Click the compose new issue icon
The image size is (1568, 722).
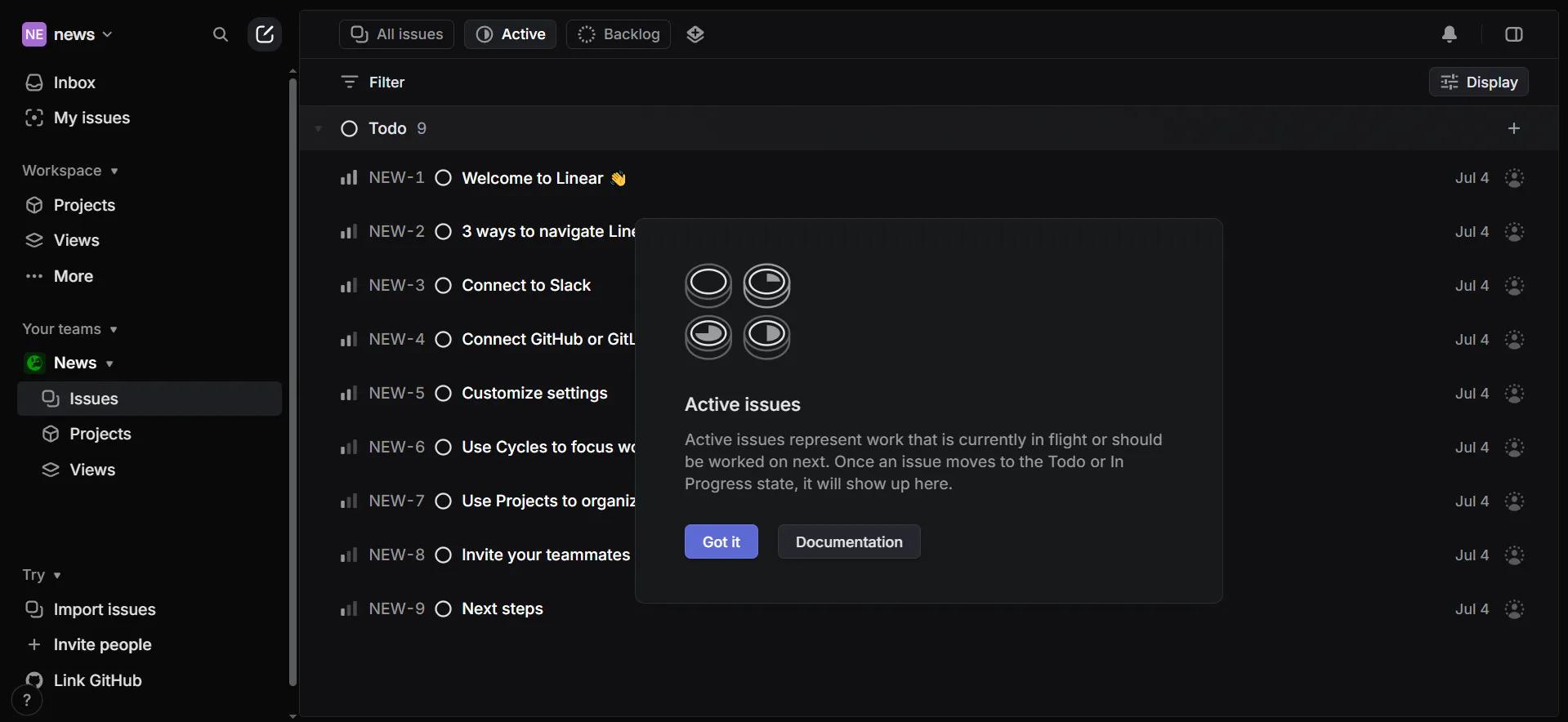pyautogui.click(x=265, y=34)
